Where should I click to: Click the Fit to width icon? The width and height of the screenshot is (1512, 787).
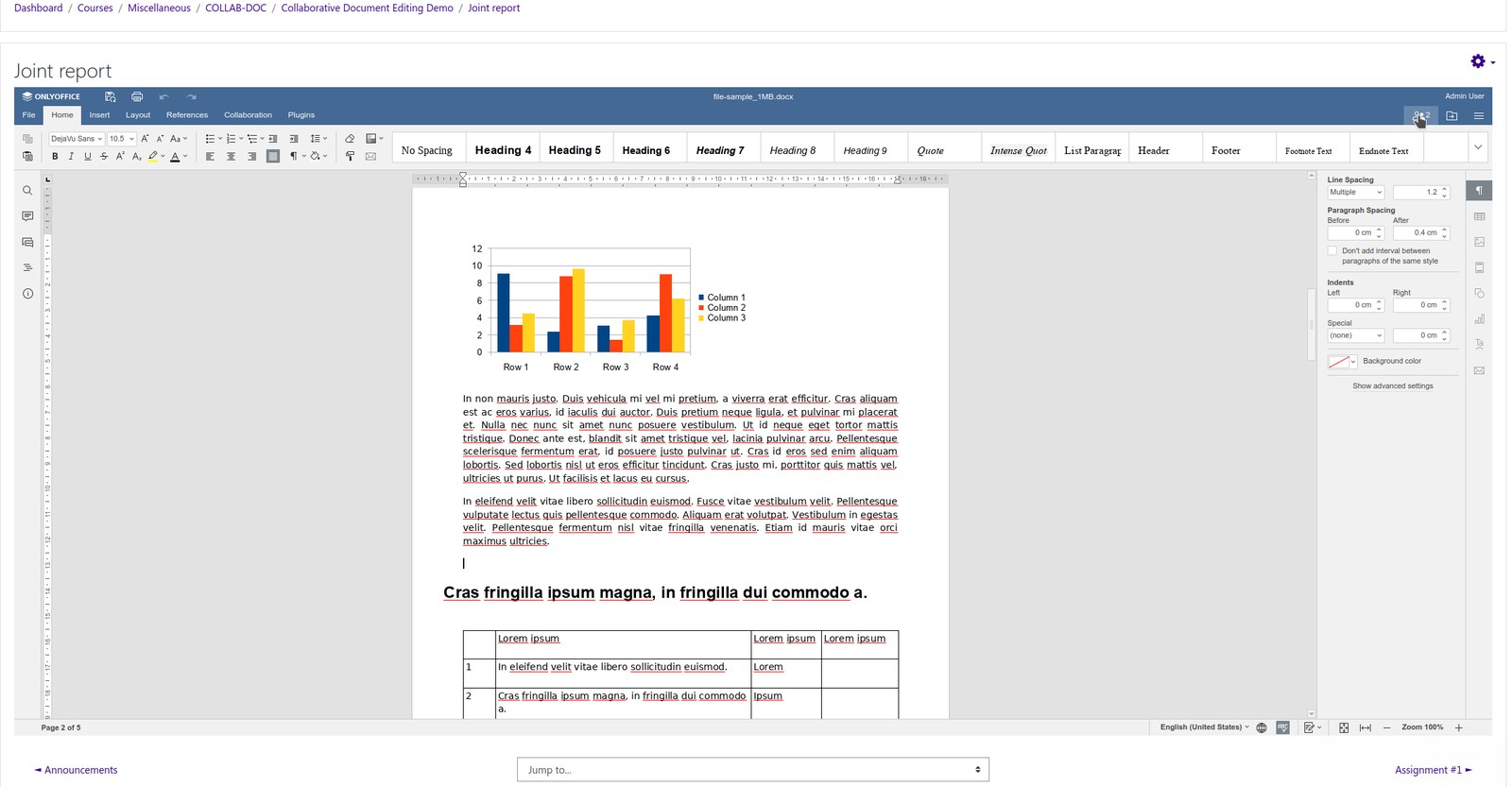(x=1366, y=727)
